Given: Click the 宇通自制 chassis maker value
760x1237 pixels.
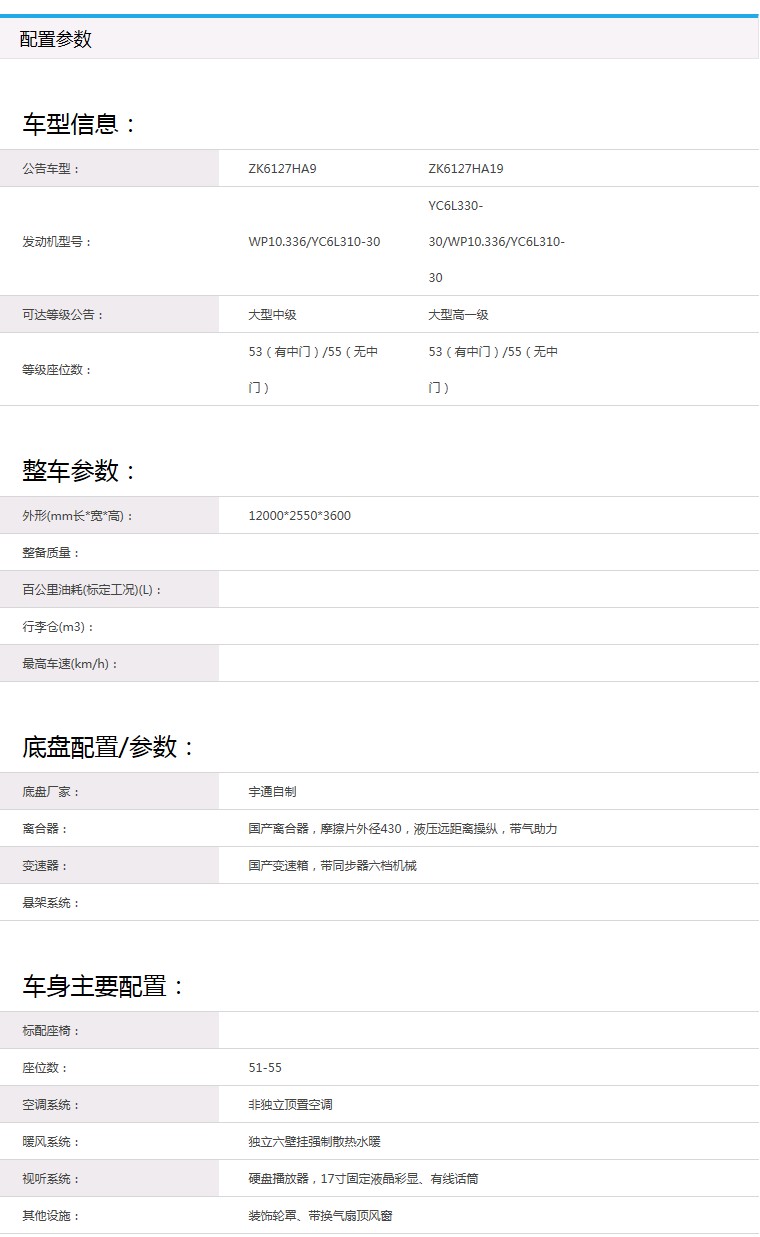Looking at the screenshot, I should [272, 792].
